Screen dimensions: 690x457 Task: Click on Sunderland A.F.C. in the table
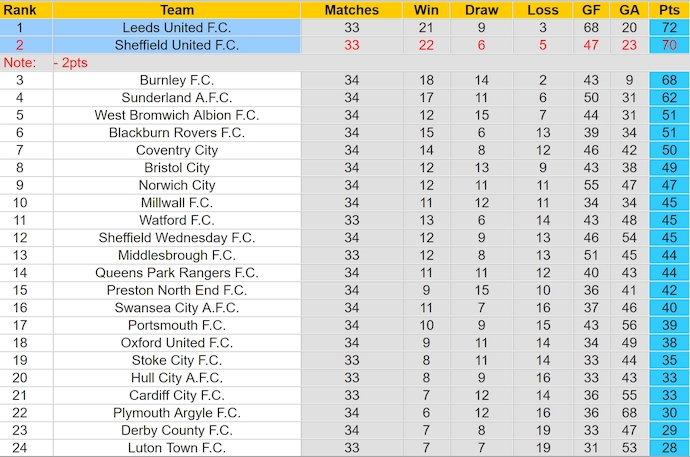[177, 98]
